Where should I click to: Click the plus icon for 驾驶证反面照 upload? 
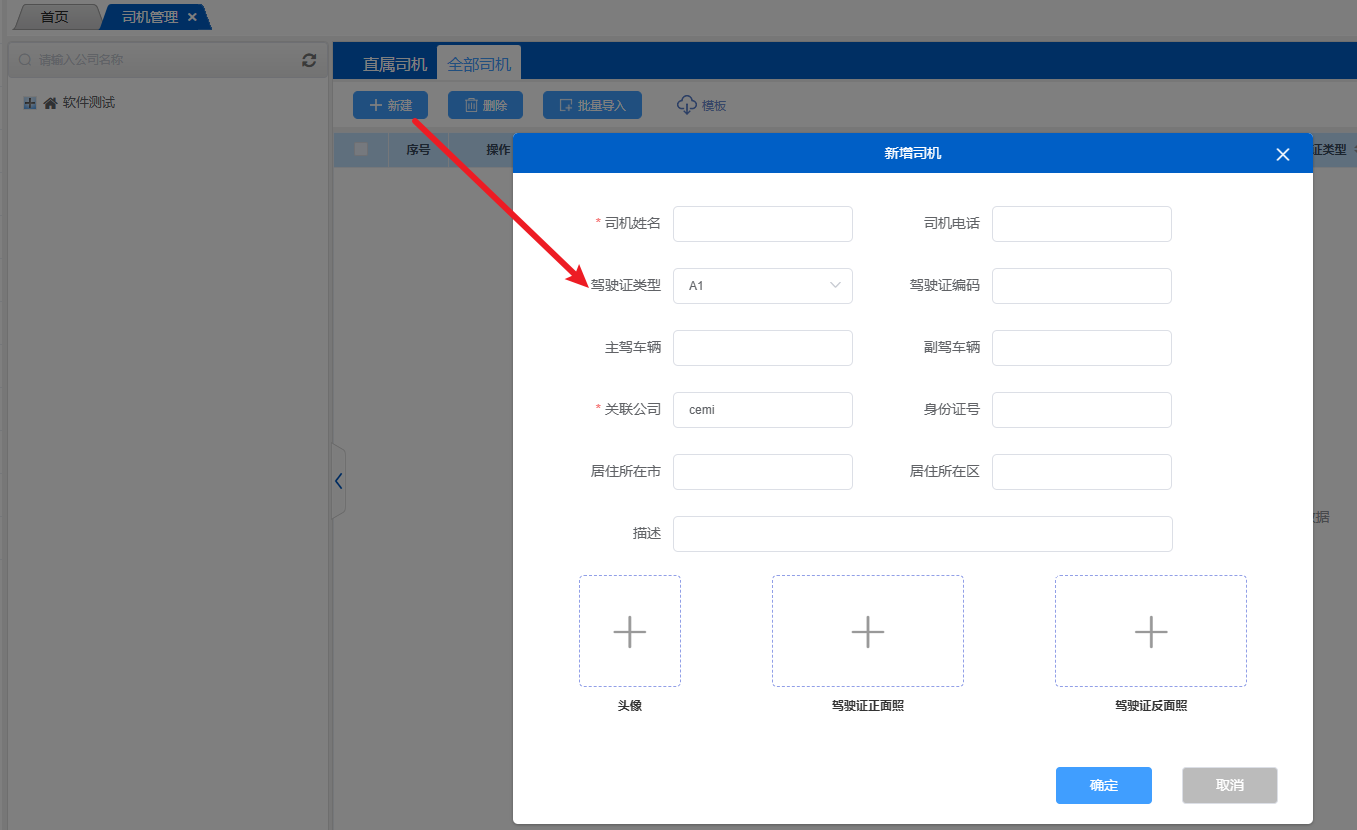pos(1150,632)
